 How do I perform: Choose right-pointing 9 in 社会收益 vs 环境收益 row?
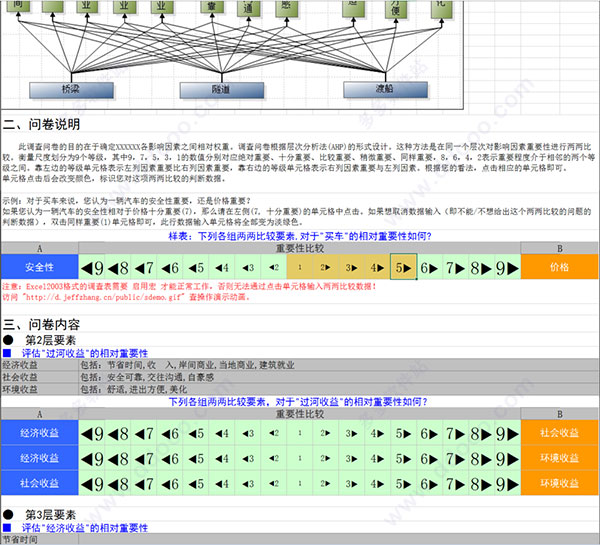tap(508, 484)
